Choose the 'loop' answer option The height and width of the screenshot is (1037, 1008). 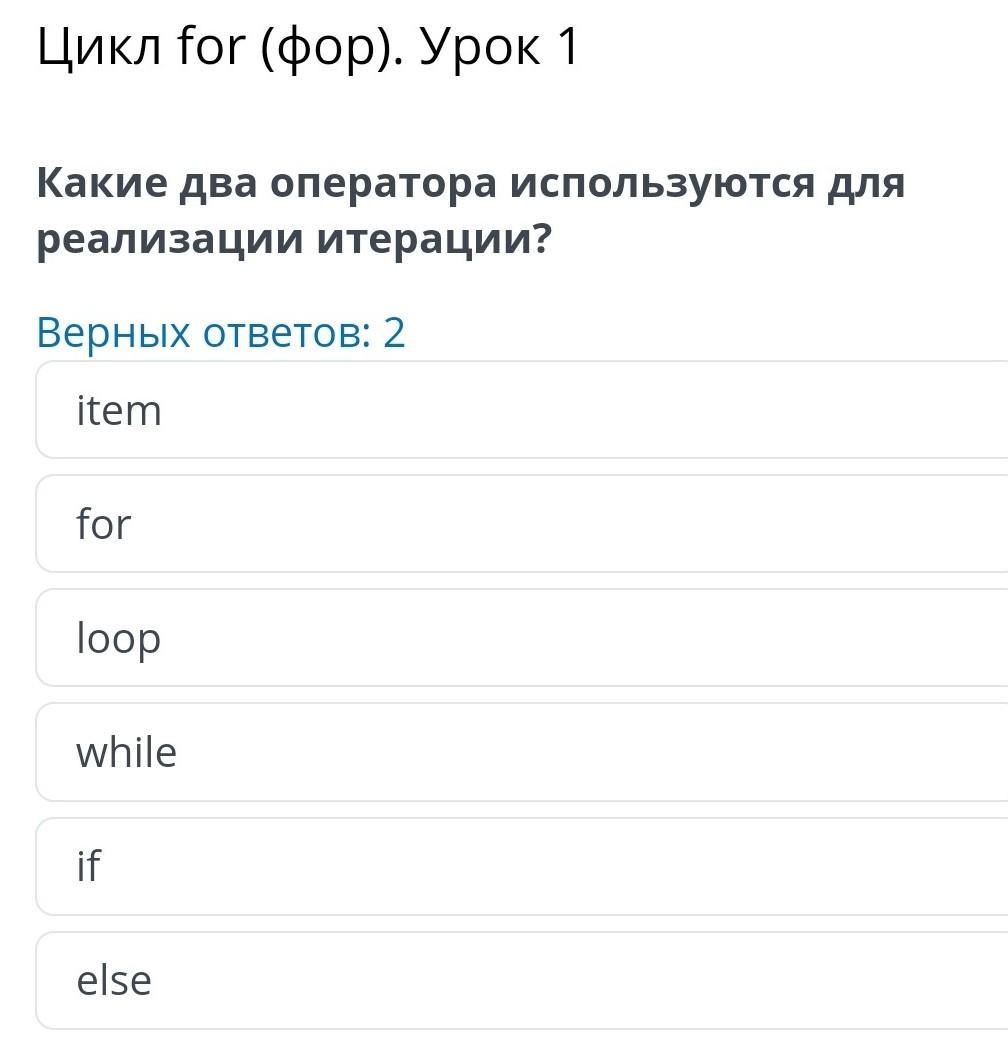[520, 638]
